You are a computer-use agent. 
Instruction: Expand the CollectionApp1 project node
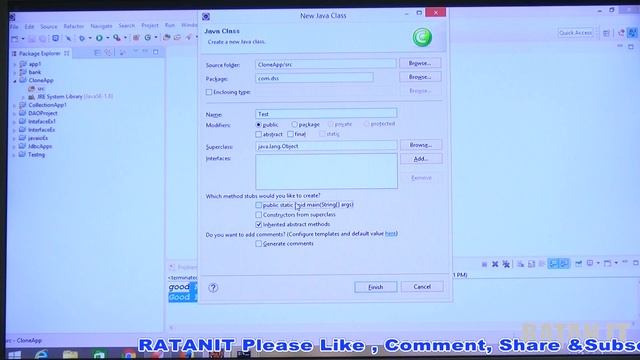click(x=15, y=105)
